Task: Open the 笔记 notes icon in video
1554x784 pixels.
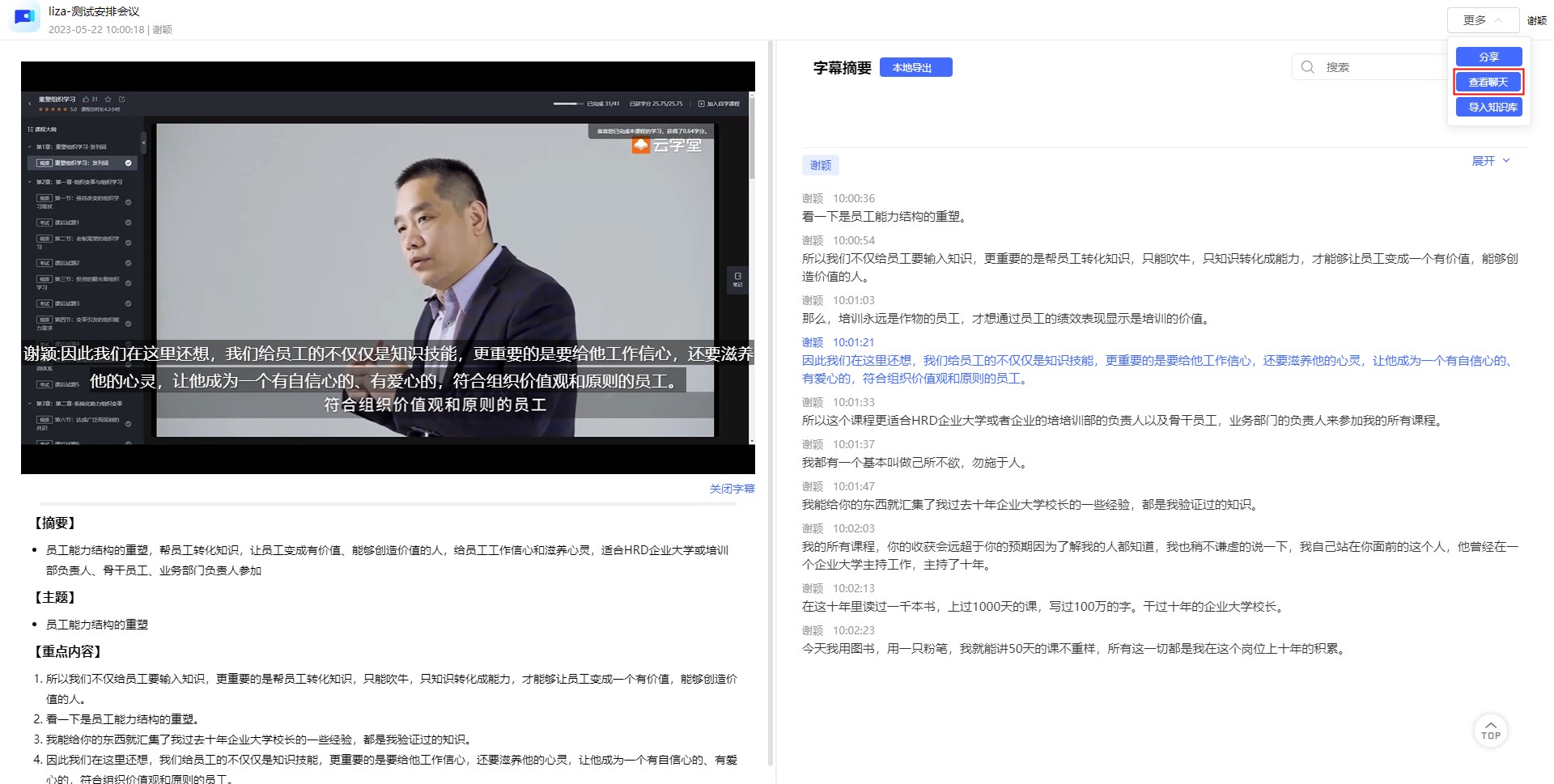Action: click(737, 279)
